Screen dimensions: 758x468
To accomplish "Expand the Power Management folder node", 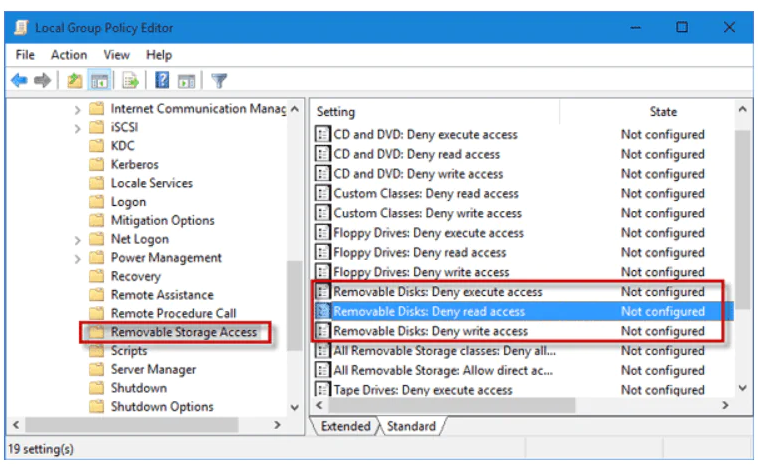I will 77,258.
